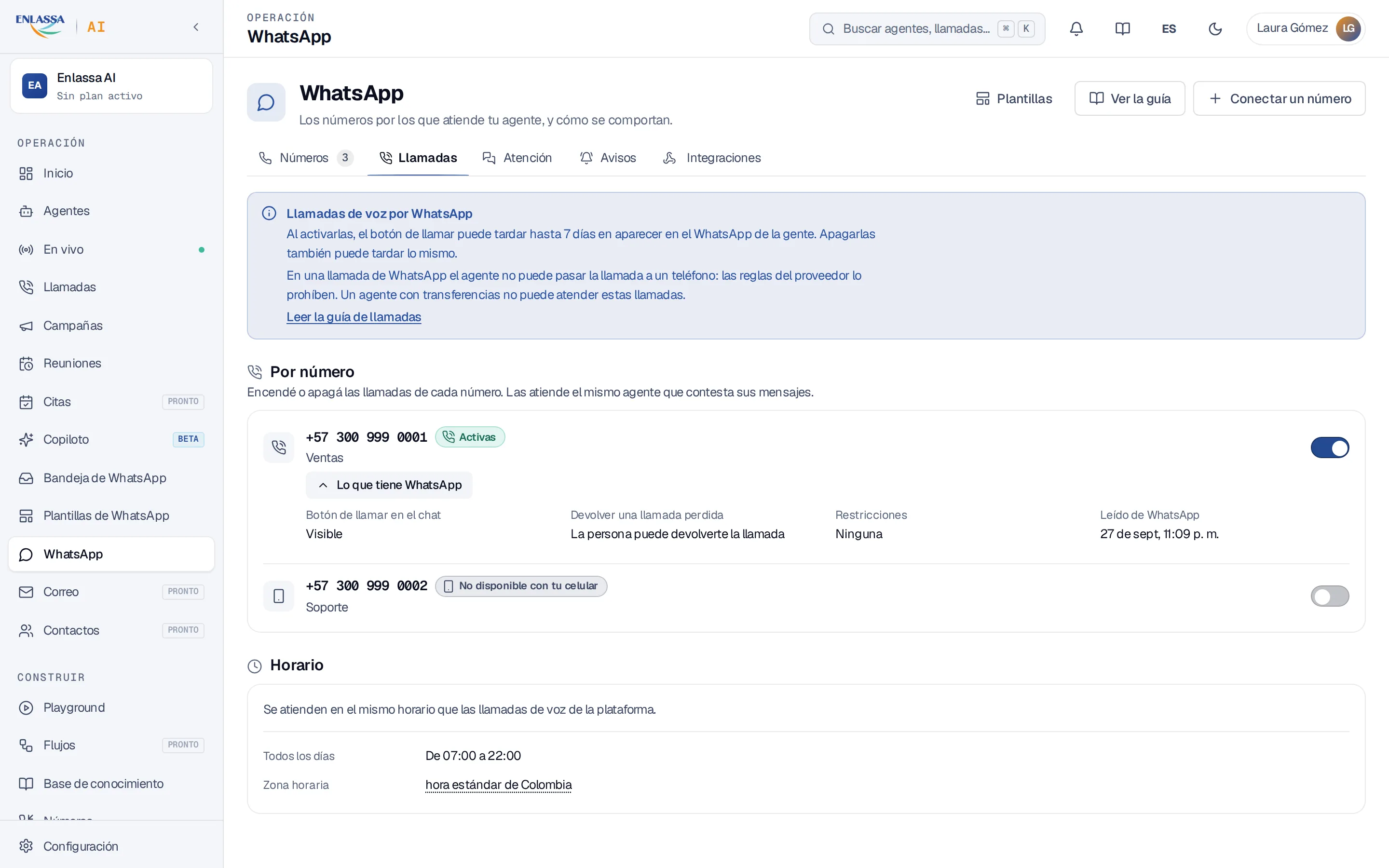Click the 'No disponible con tu celular' badge
This screenshot has width=1389, height=868.
pyautogui.click(x=520, y=586)
